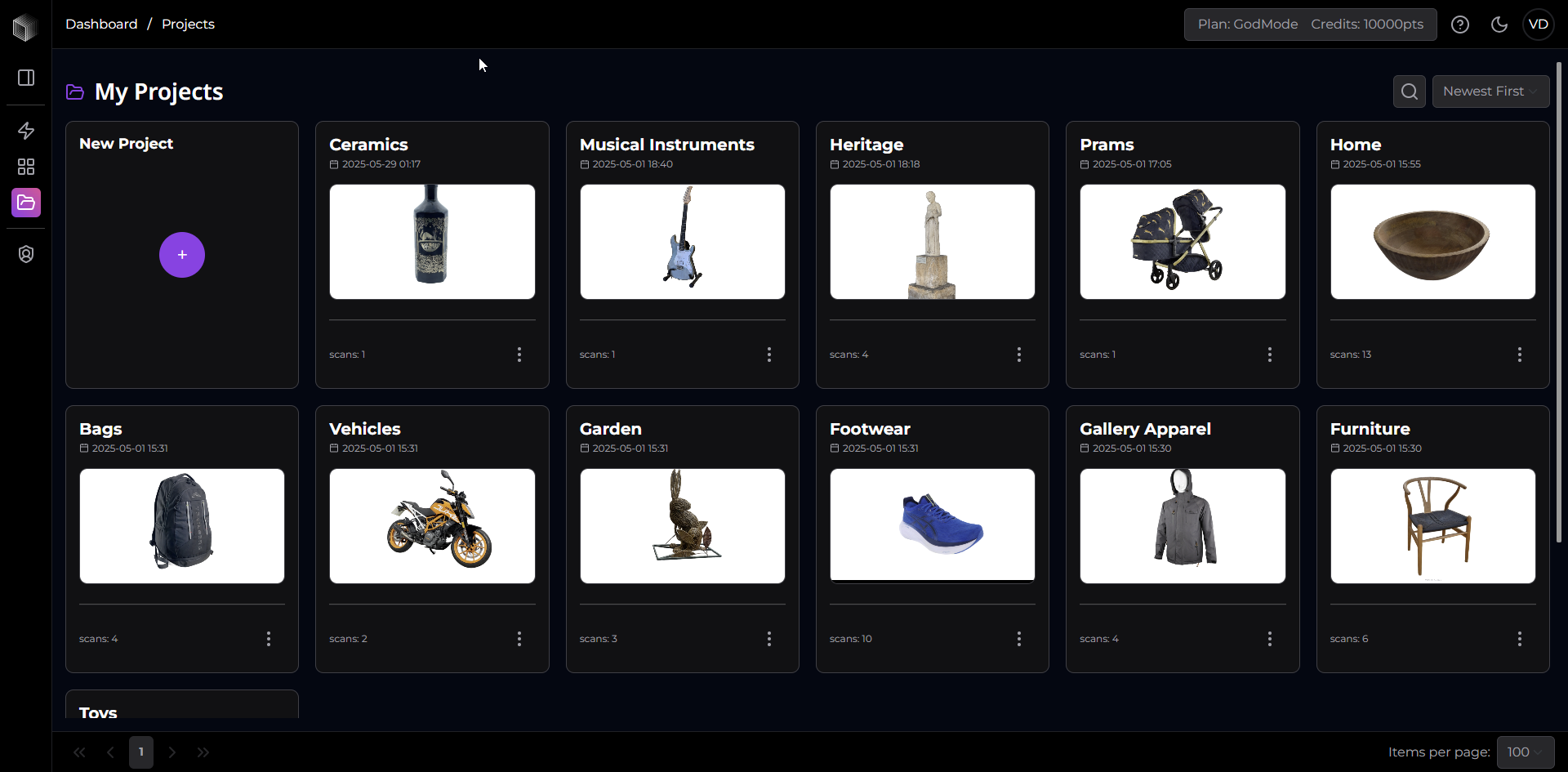
Task: Expand the items per page 100 dropdown
Action: [1526, 752]
